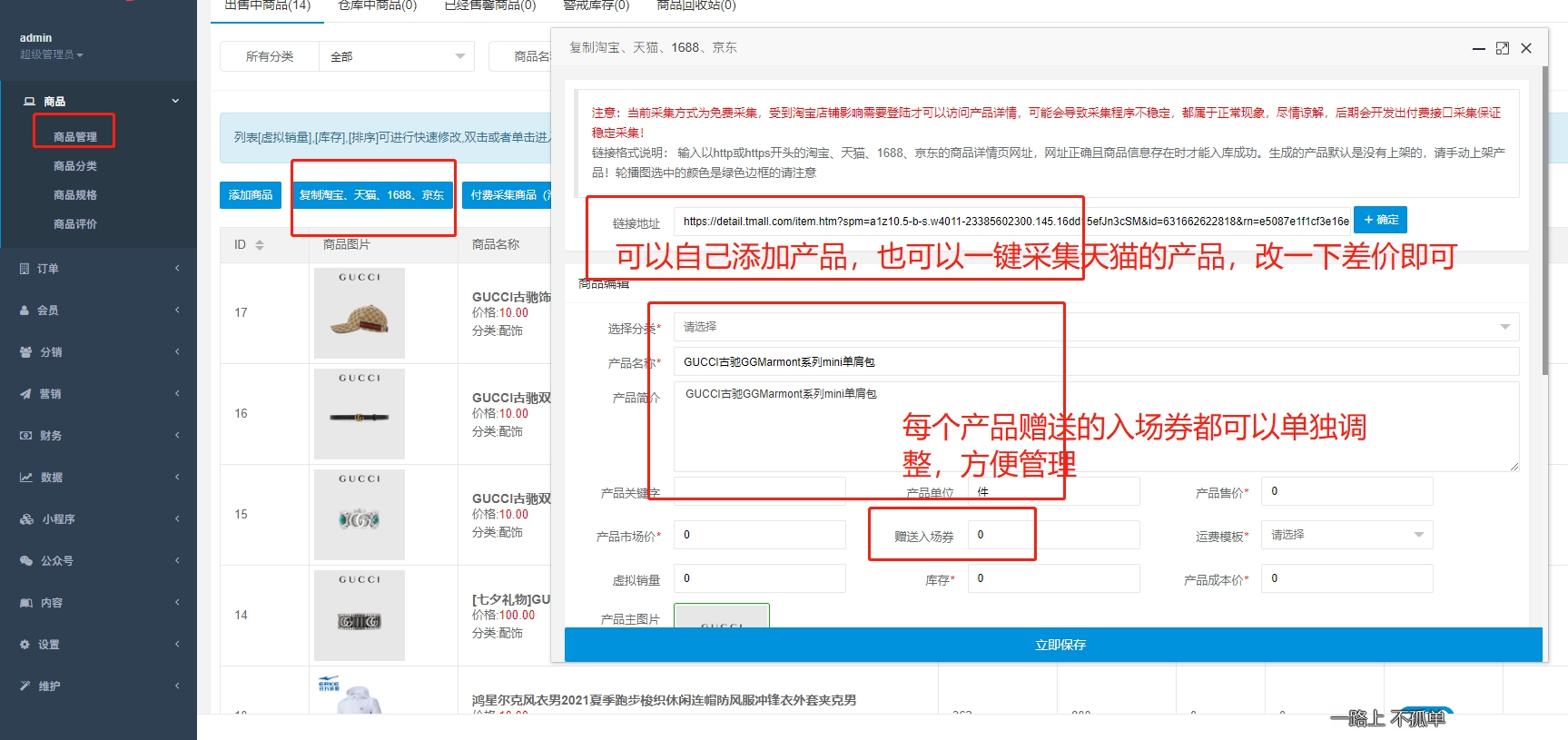Expand the 会员 section chevron
Viewport: 1568px width, 740px height.
click(177, 310)
